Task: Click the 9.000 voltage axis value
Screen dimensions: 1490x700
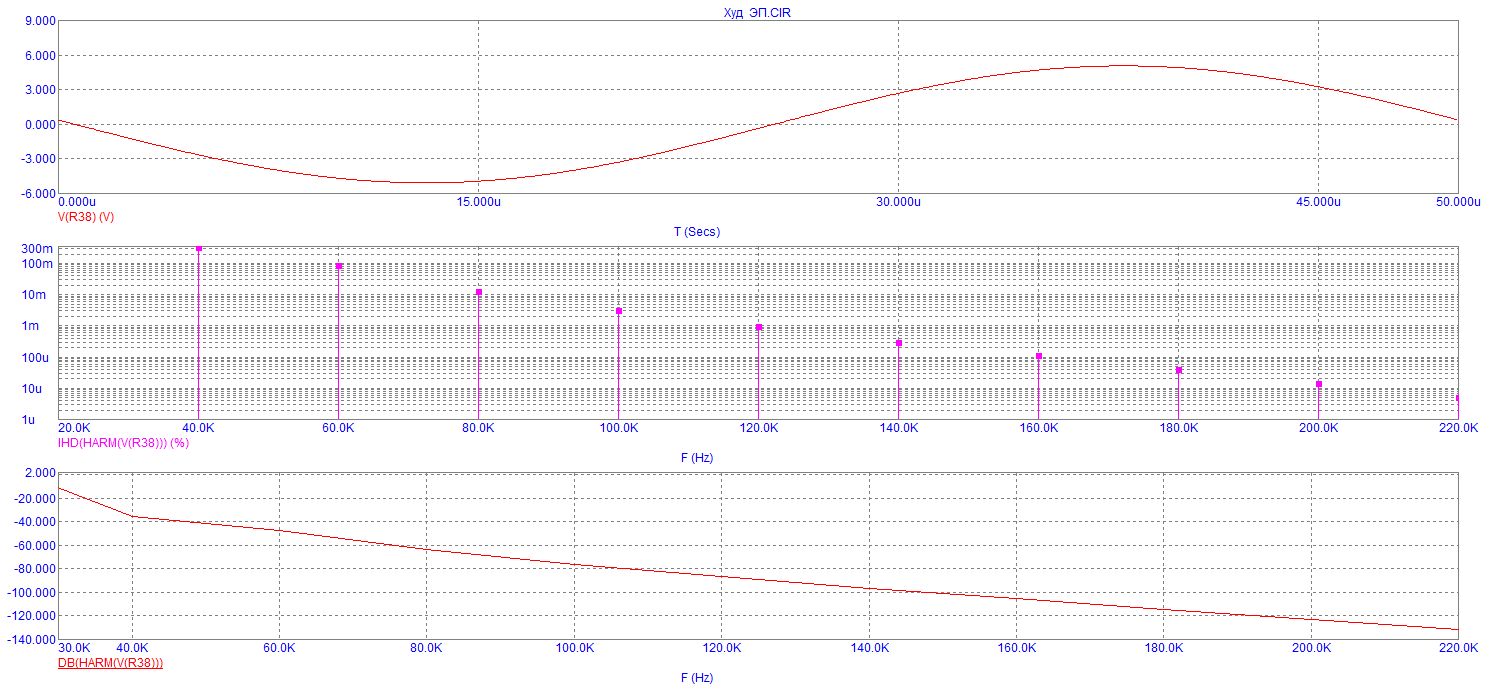Action: tap(38, 21)
